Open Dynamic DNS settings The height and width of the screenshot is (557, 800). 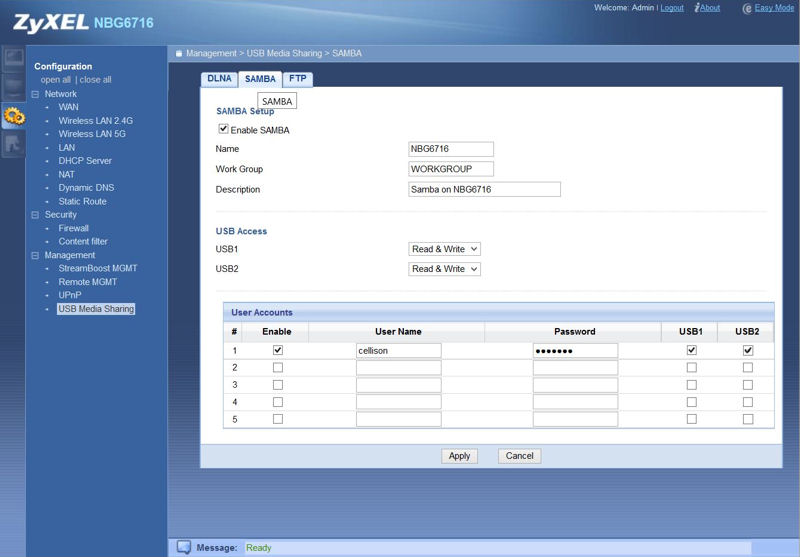[x=86, y=188]
